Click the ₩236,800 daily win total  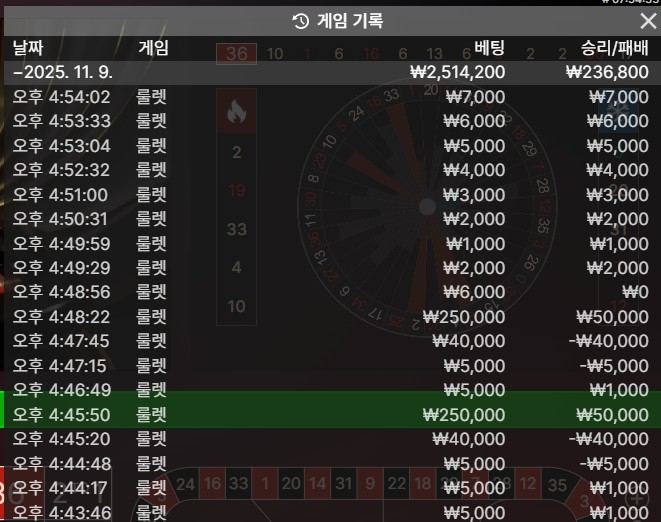606,72
